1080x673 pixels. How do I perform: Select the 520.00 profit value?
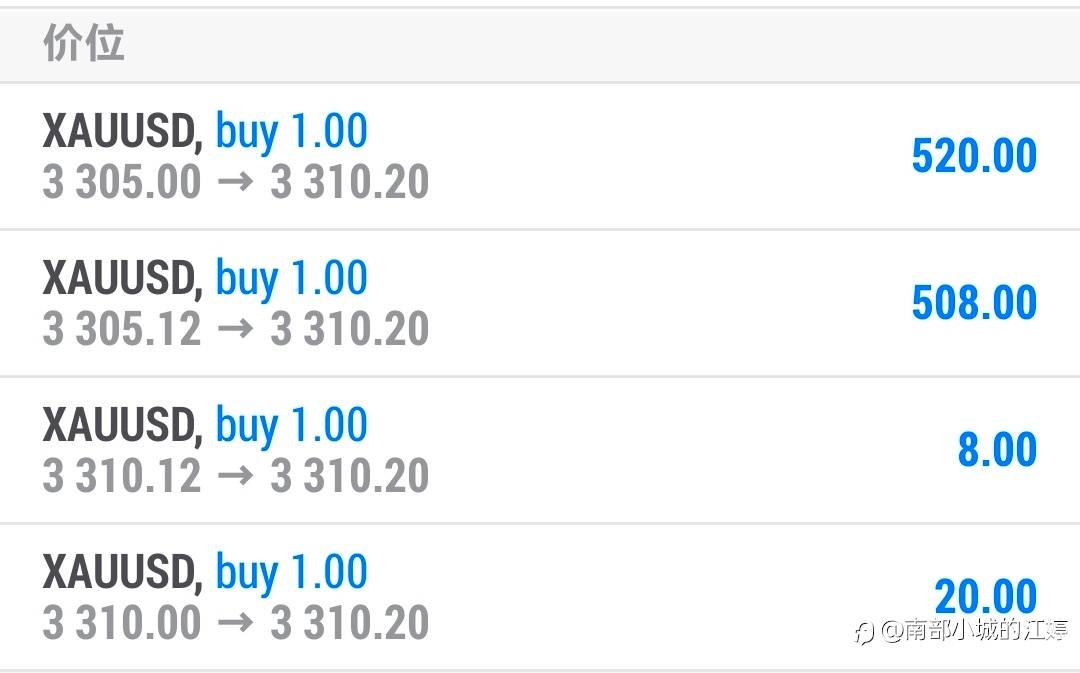974,156
